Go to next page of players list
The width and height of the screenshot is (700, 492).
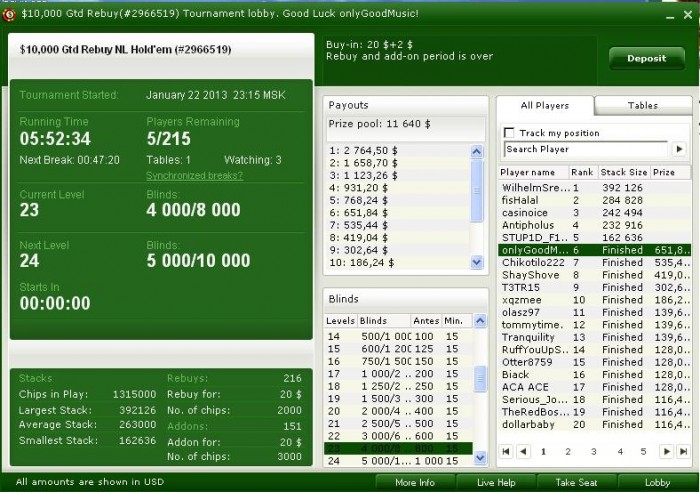pos(666,451)
